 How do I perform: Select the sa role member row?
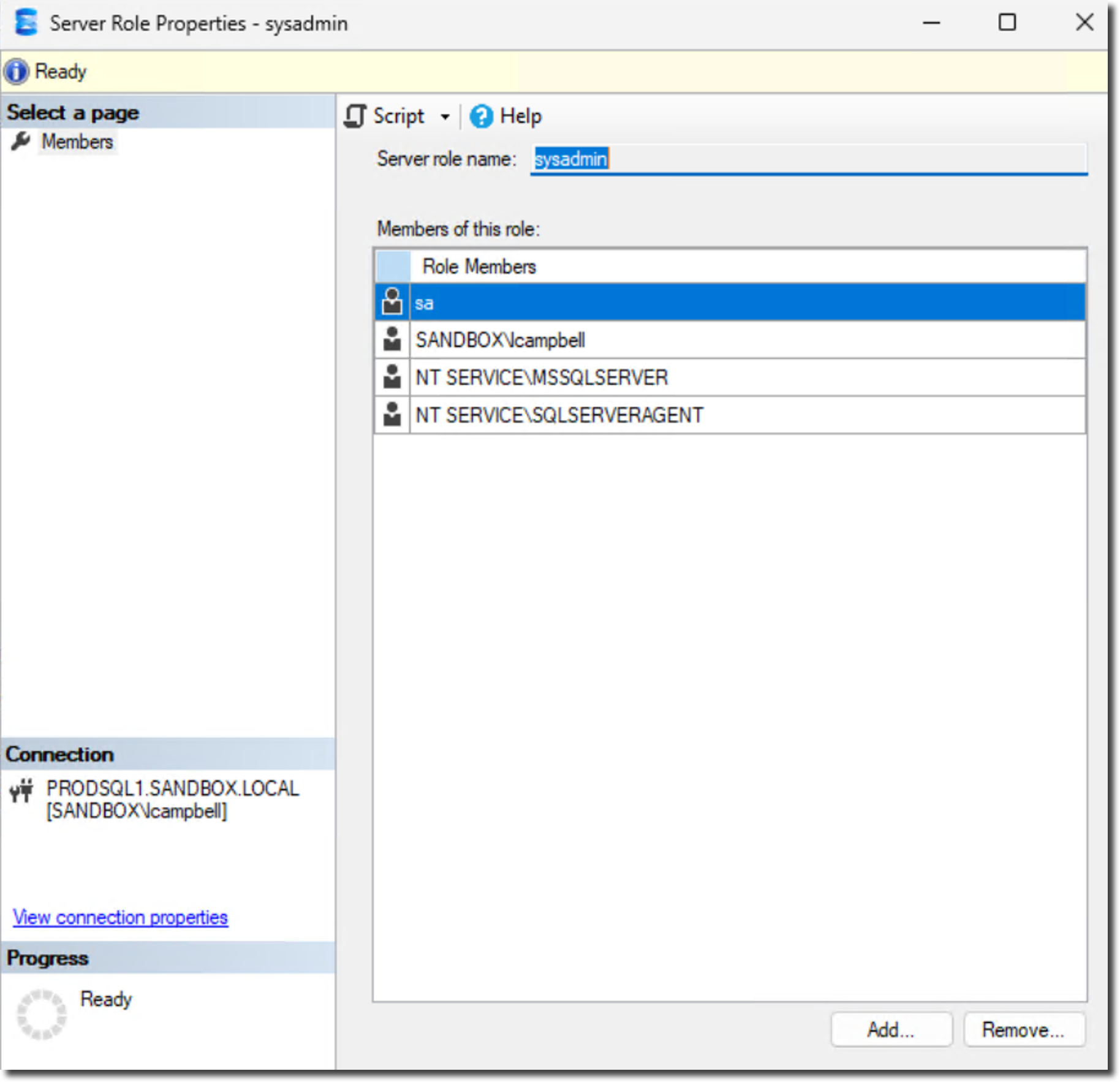coord(730,302)
